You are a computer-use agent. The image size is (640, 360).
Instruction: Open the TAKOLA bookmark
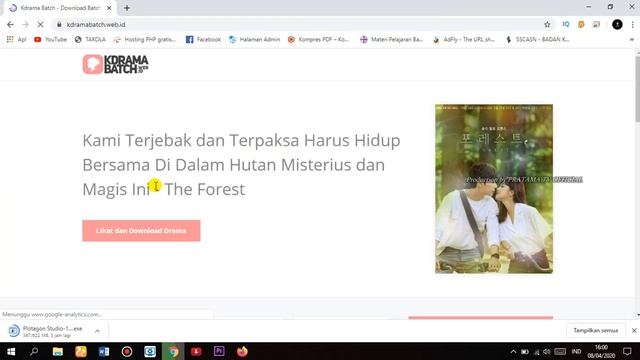click(90, 40)
